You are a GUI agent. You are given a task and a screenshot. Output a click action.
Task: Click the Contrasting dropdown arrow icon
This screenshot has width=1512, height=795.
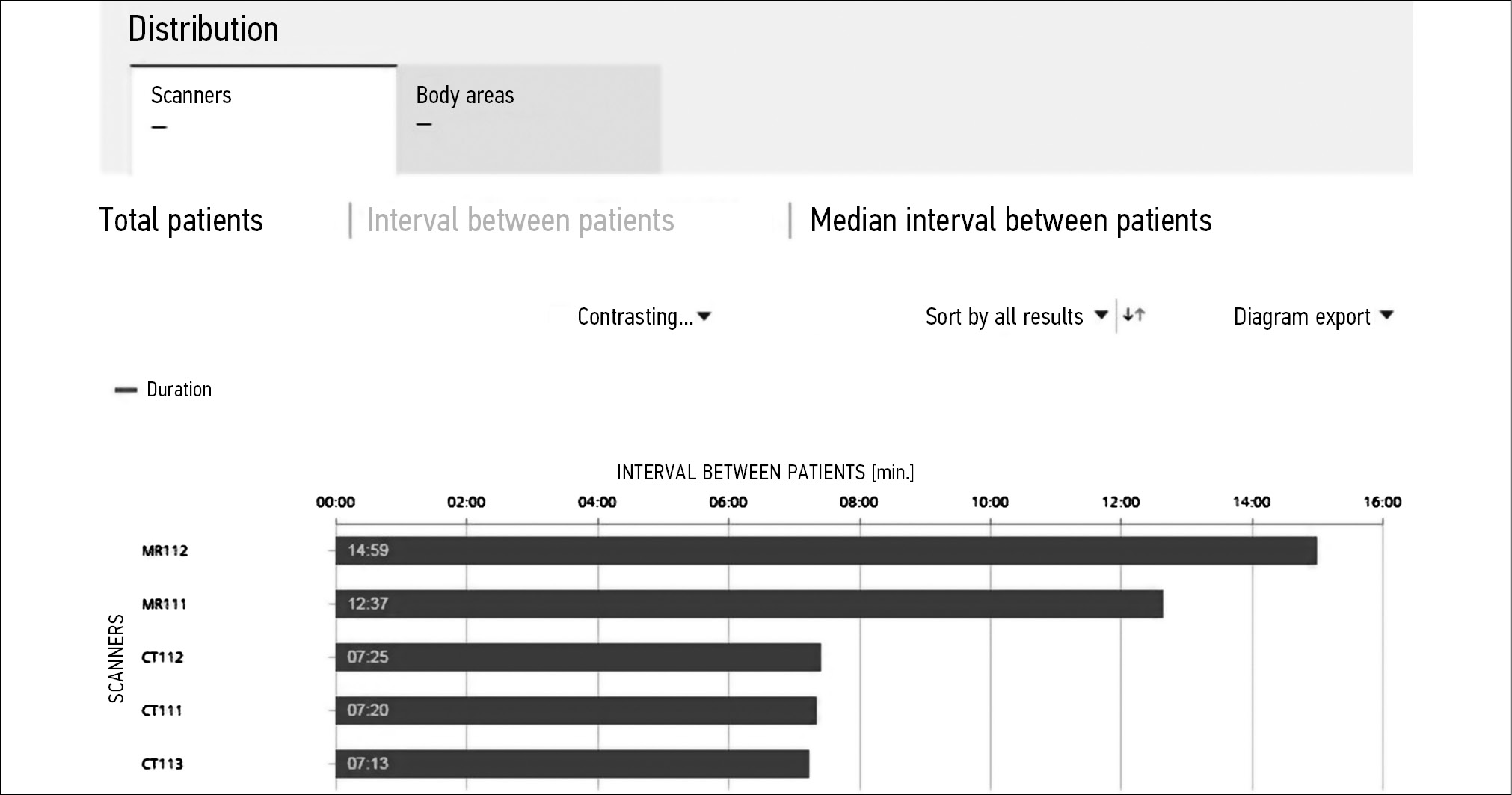click(x=704, y=317)
